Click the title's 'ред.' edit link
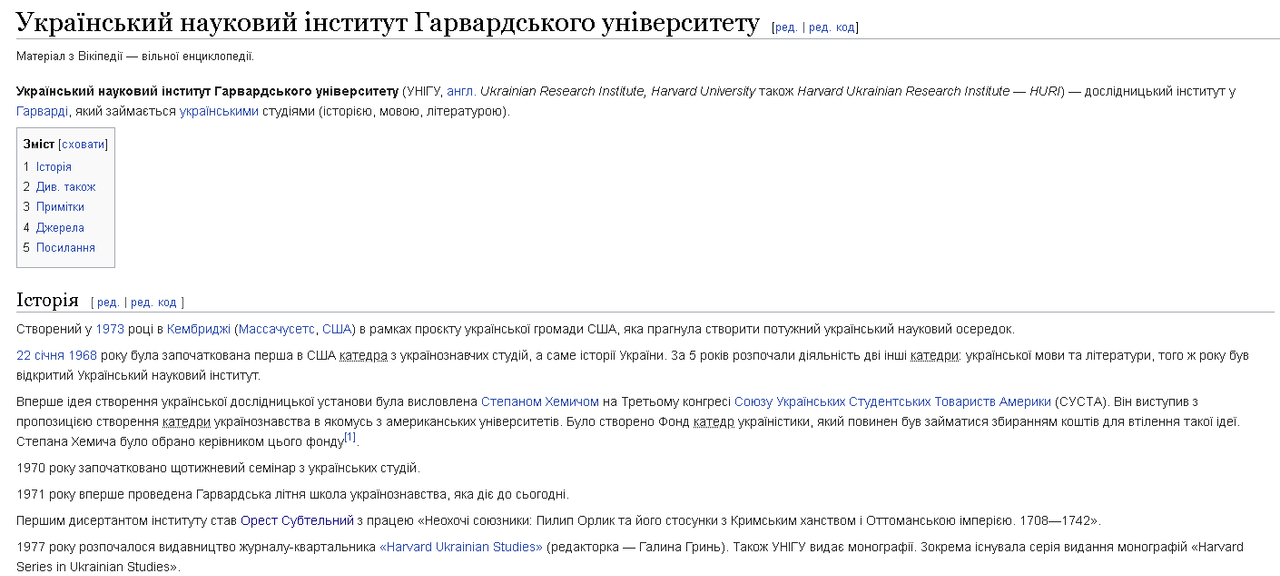The image size is (1280, 576). click(786, 27)
